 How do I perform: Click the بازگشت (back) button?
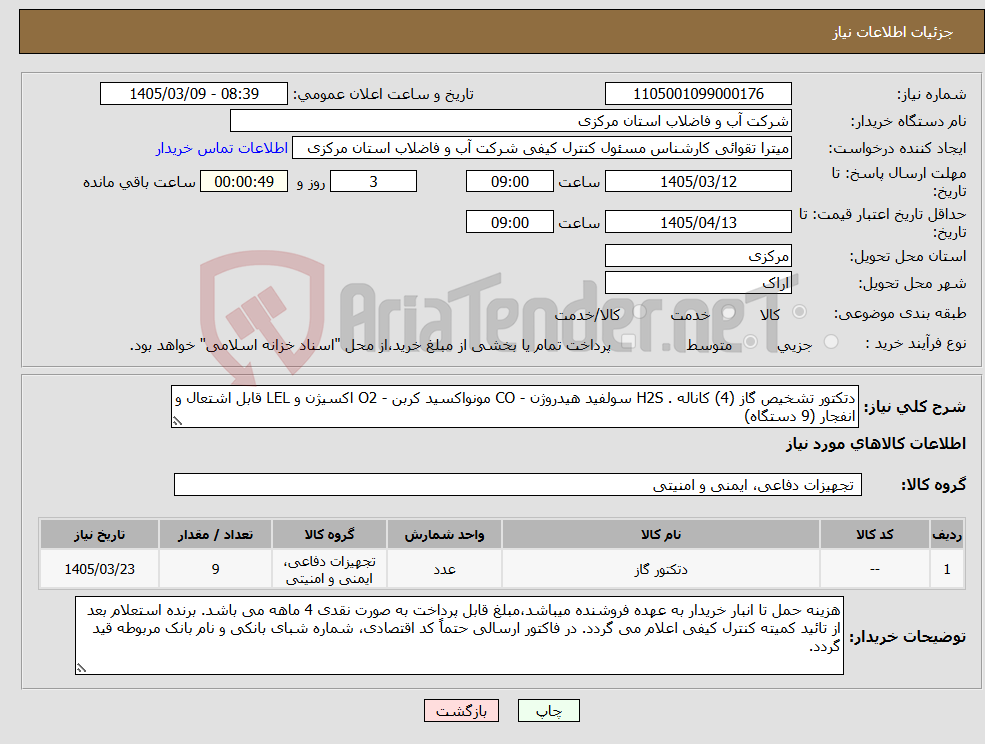point(461,711)
